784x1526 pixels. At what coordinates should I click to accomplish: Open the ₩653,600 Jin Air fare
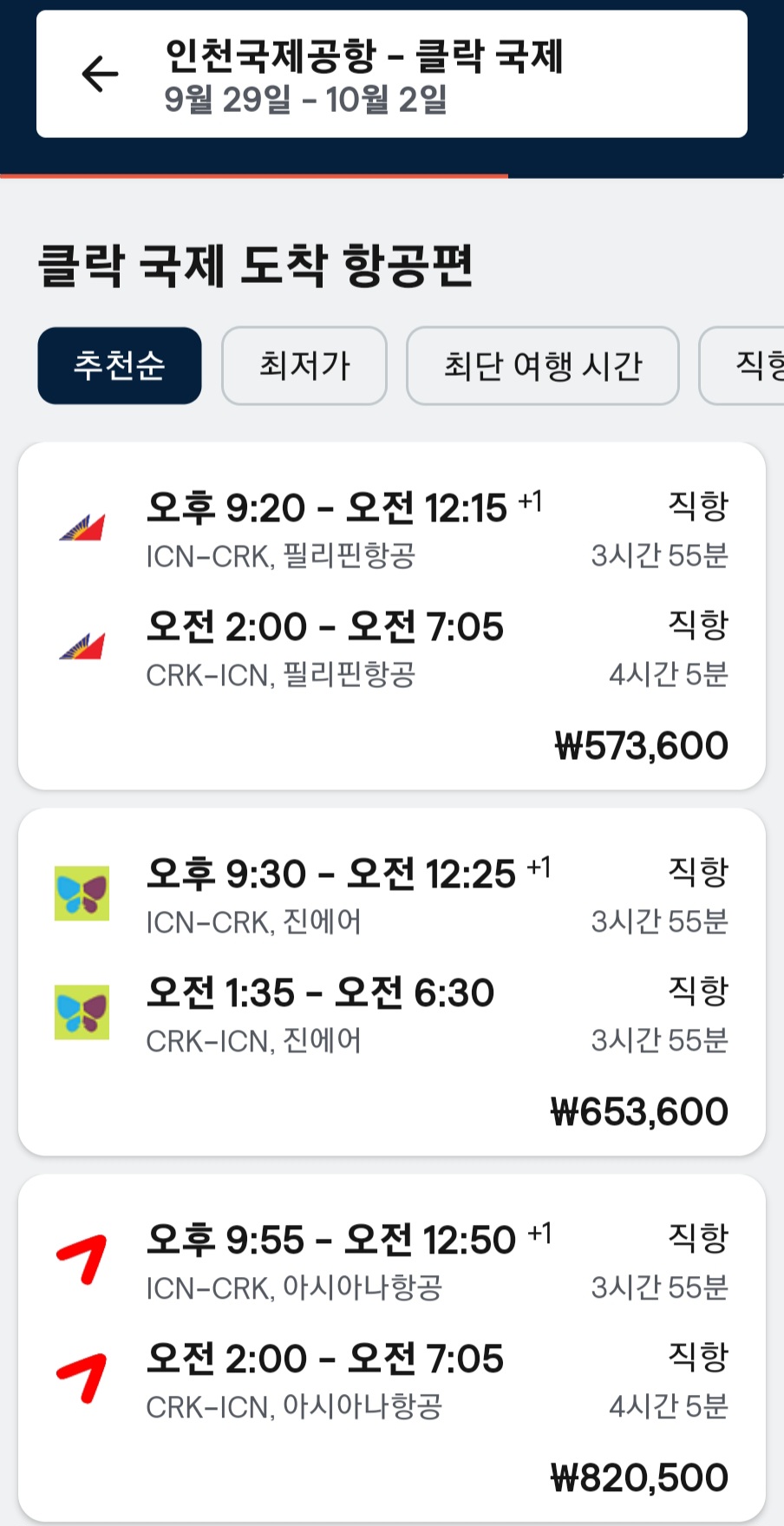point(639,1112)
